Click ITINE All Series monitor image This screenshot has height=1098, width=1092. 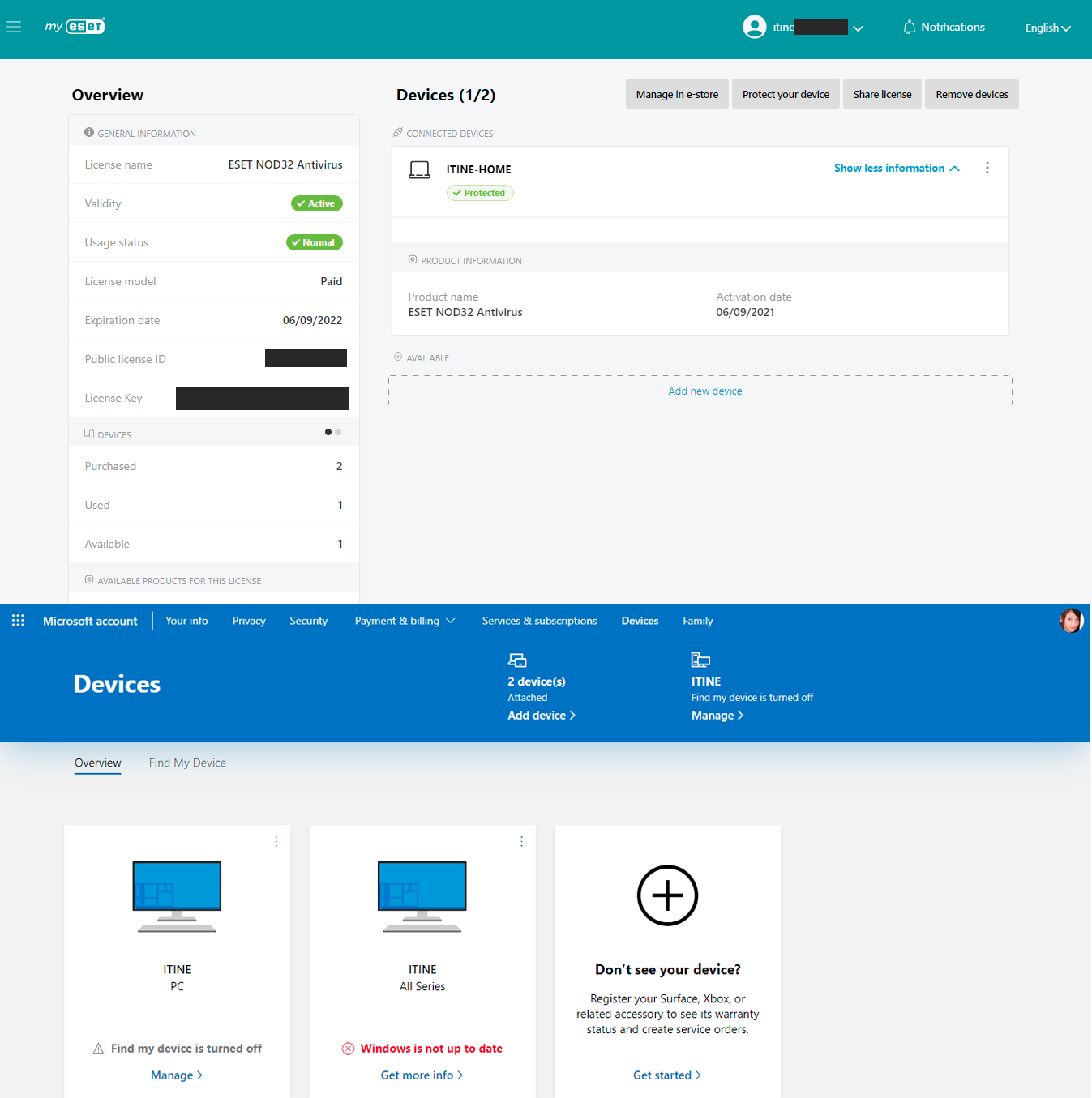coord(422,896)
